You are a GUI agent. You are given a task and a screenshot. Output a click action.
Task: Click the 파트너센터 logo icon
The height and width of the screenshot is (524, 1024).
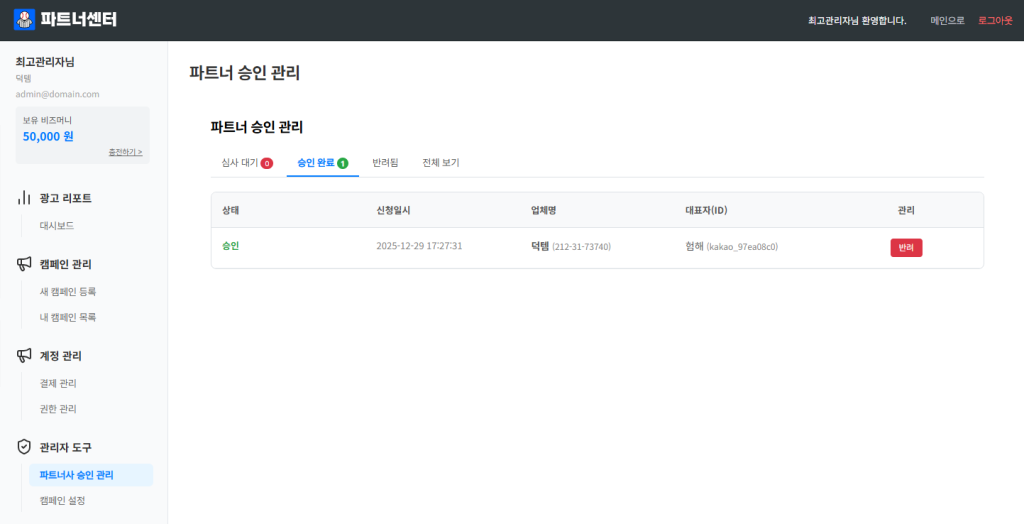coord(24,19)
